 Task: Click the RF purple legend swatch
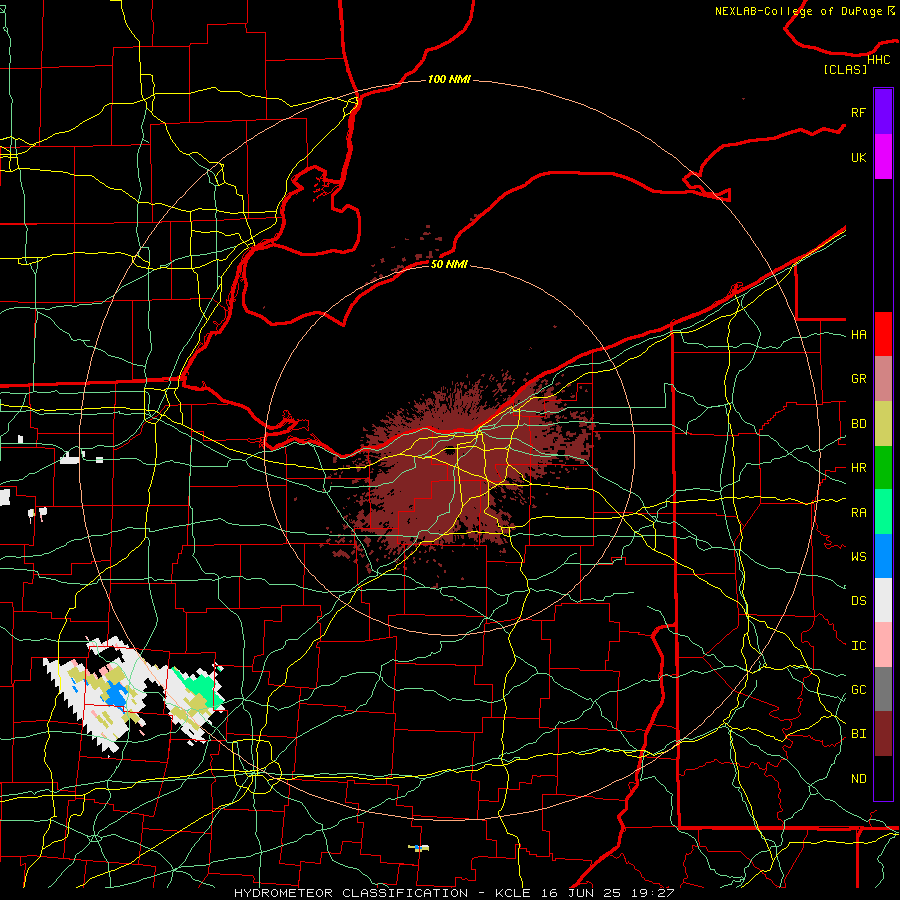(x=883, y=112)
